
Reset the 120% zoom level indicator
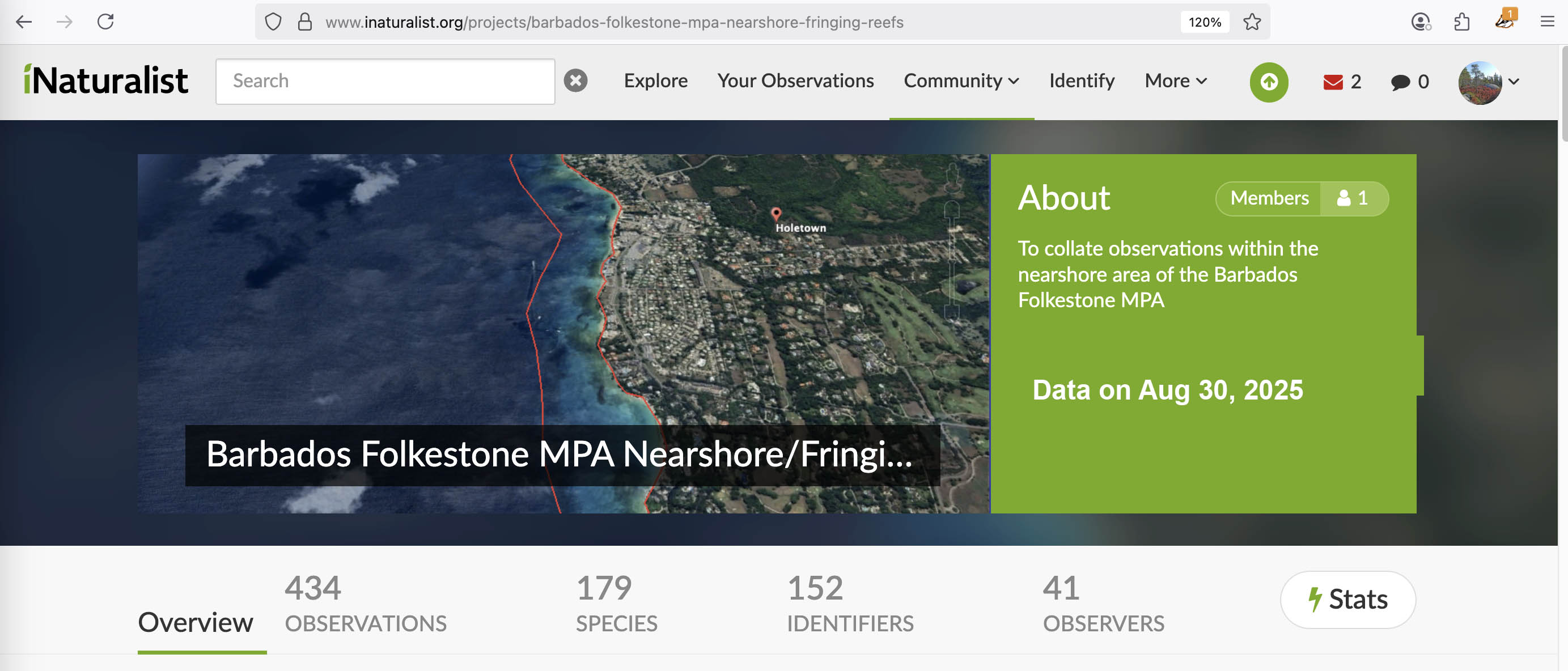point(1204,23)
